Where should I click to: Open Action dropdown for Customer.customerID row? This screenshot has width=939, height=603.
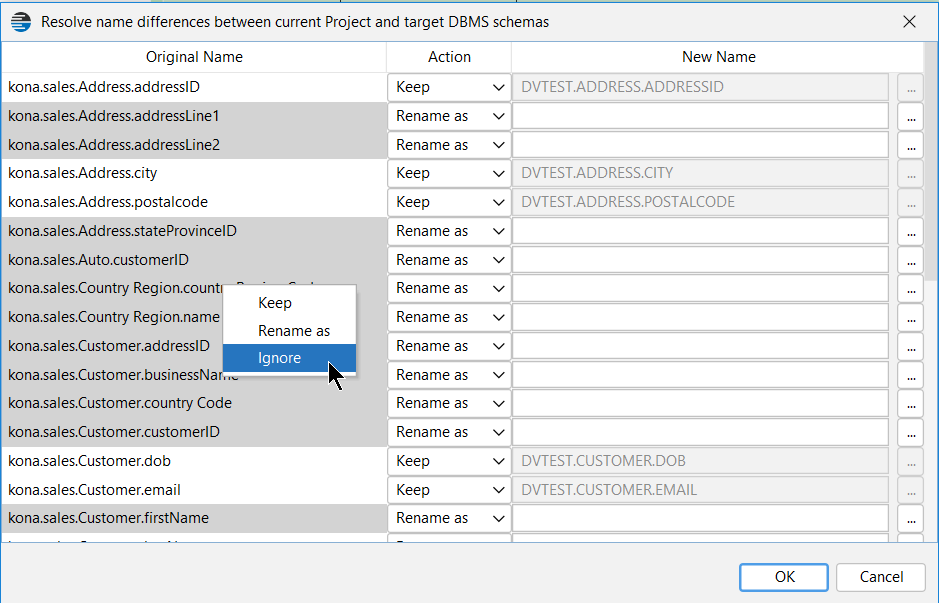click(x=449, y=432)
